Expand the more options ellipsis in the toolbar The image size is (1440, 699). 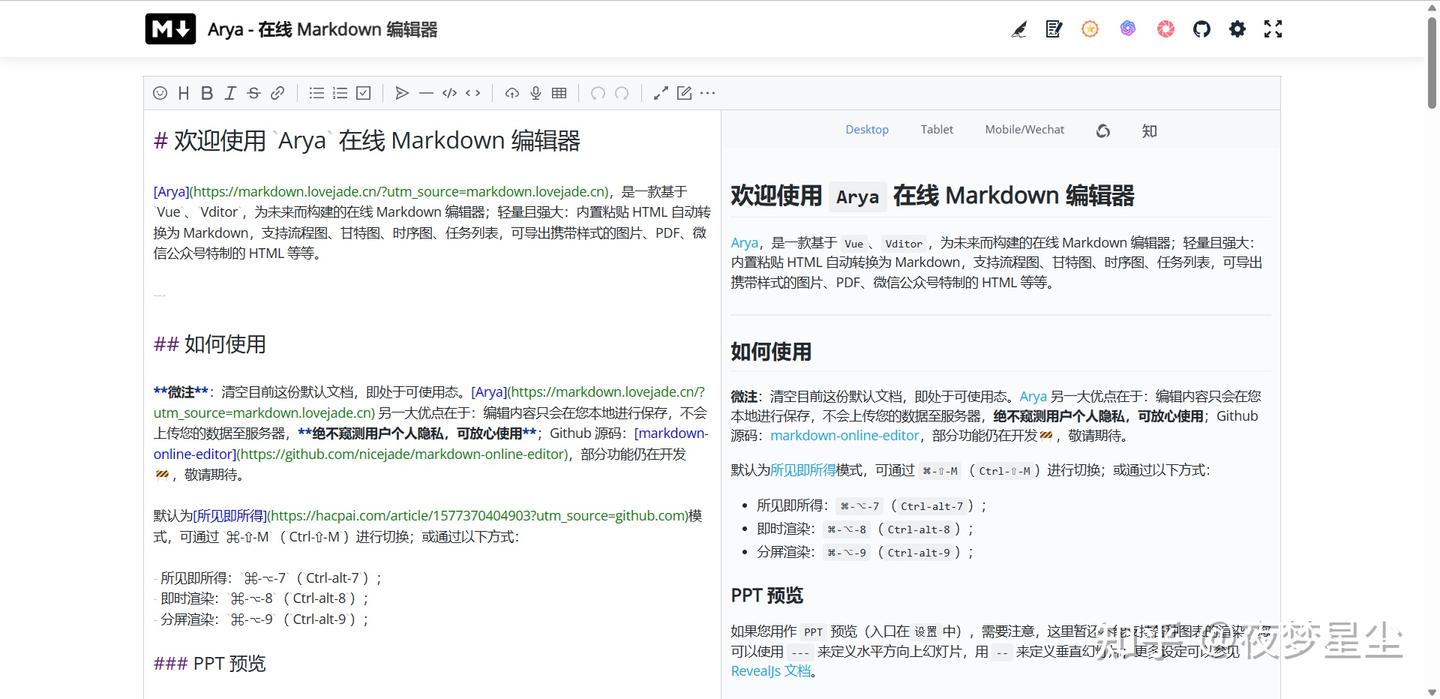point(707,93)
